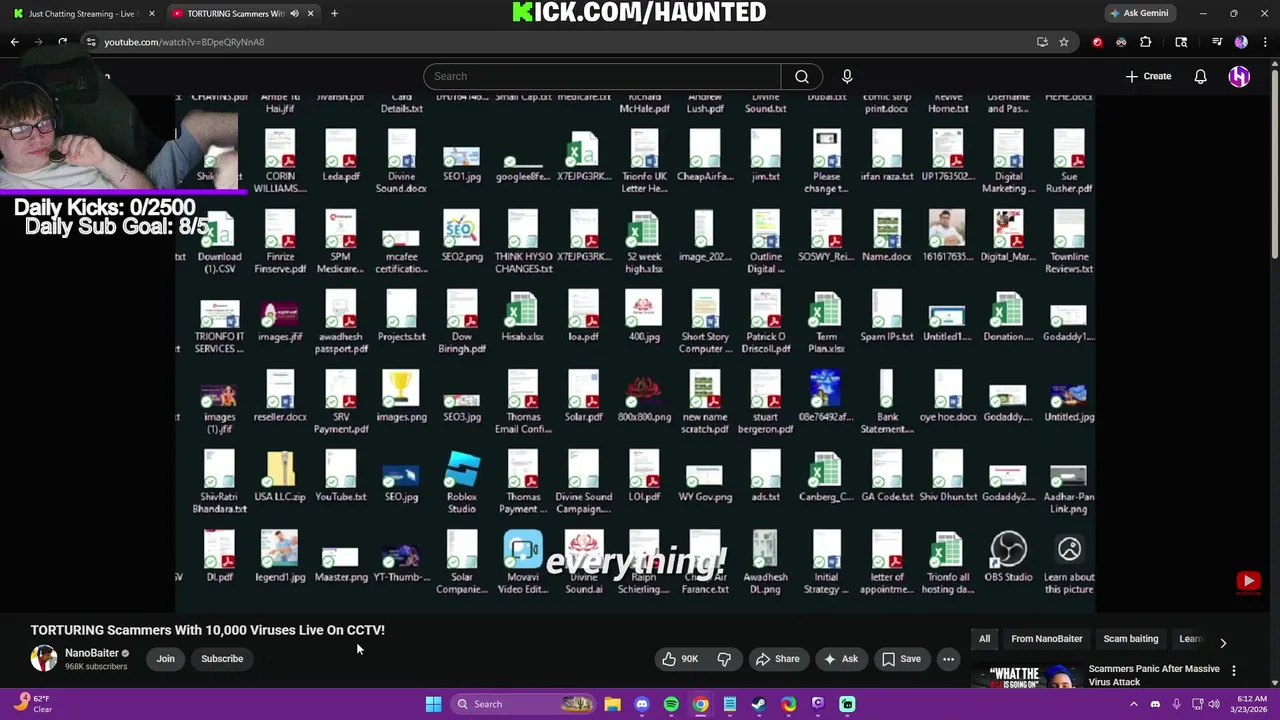Select the All filter chip

coord(984,639)
